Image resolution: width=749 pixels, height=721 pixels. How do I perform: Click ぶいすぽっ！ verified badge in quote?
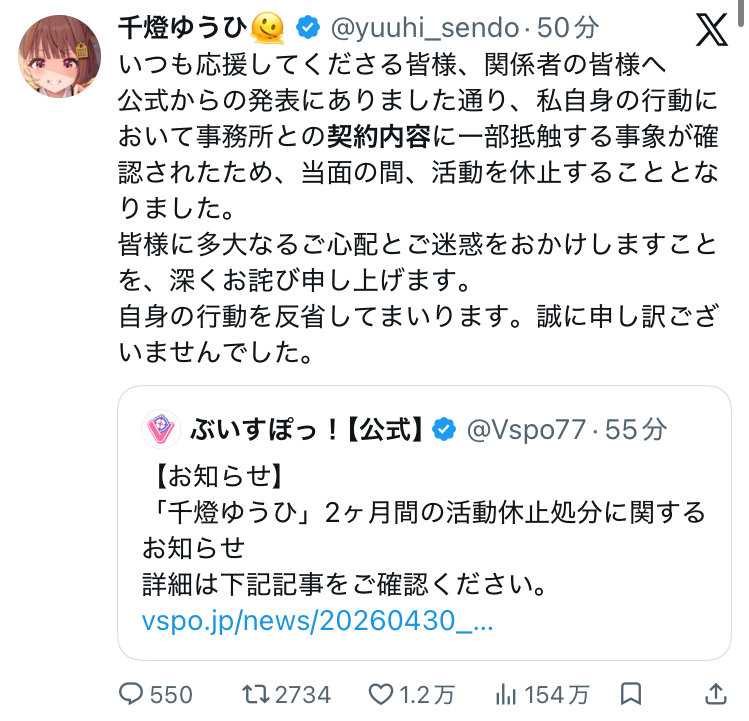(443, 429)
